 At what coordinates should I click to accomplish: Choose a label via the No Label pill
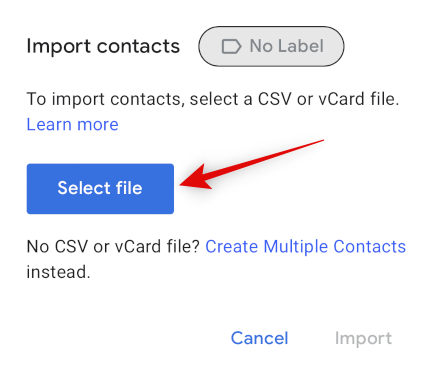(x=271, y=46)
